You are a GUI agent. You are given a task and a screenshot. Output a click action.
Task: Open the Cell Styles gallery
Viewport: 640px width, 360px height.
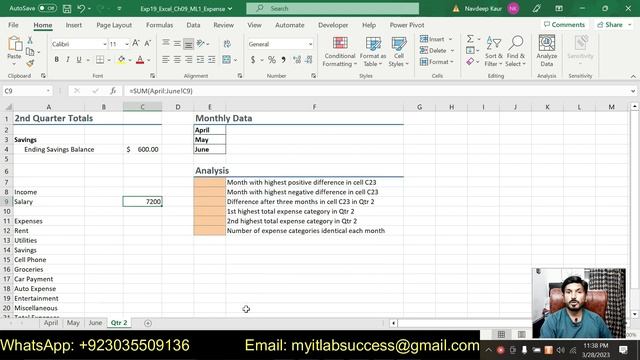coord(398,52)
